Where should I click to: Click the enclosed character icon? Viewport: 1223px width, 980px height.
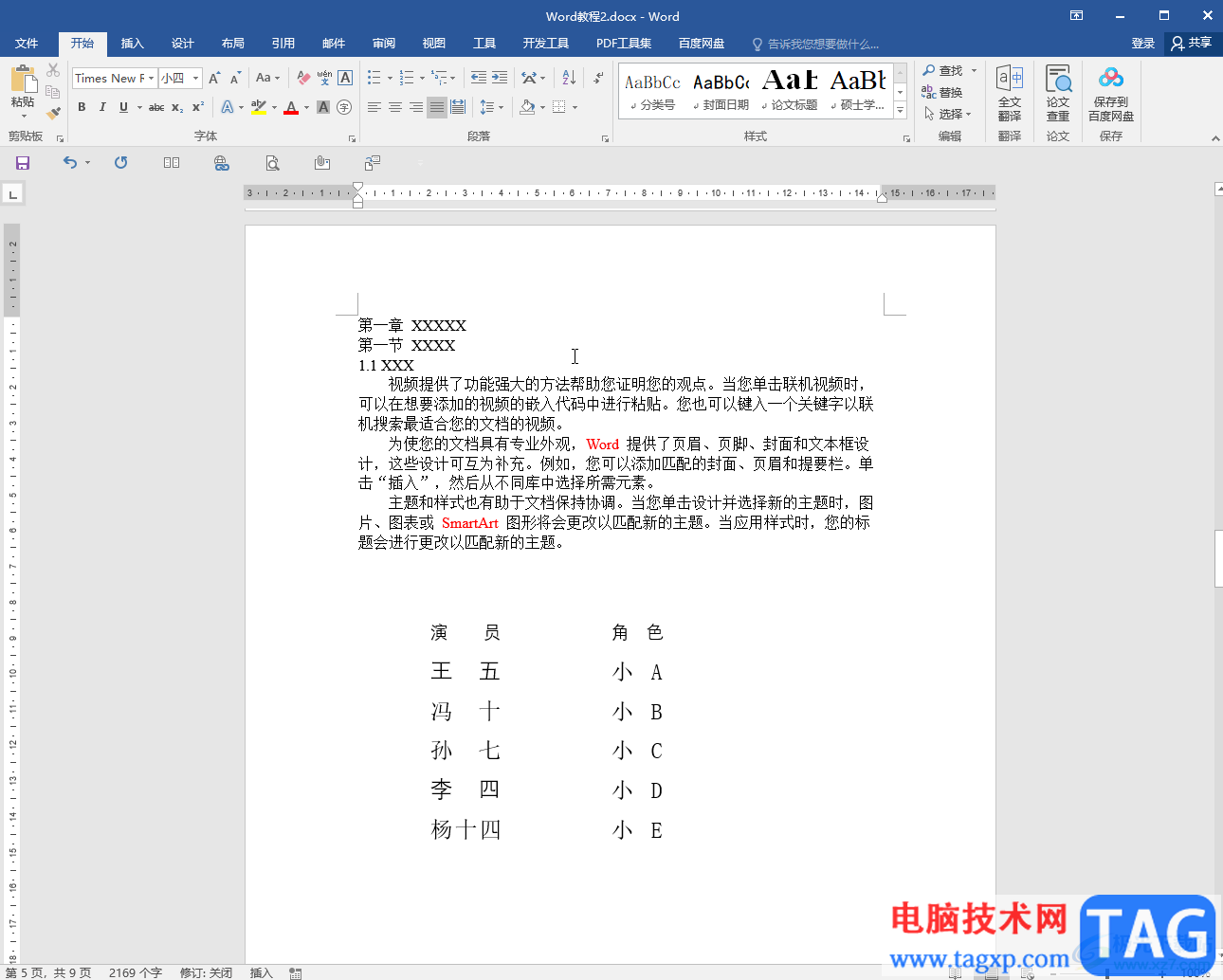pos(344,107)
